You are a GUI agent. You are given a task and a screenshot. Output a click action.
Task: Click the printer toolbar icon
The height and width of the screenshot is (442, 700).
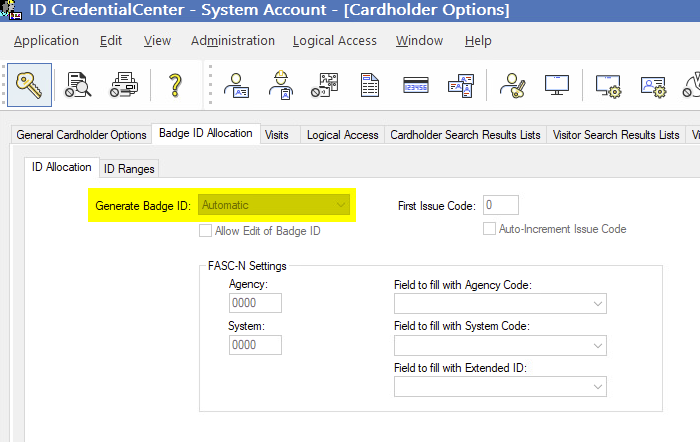click(x=124, y=84)
